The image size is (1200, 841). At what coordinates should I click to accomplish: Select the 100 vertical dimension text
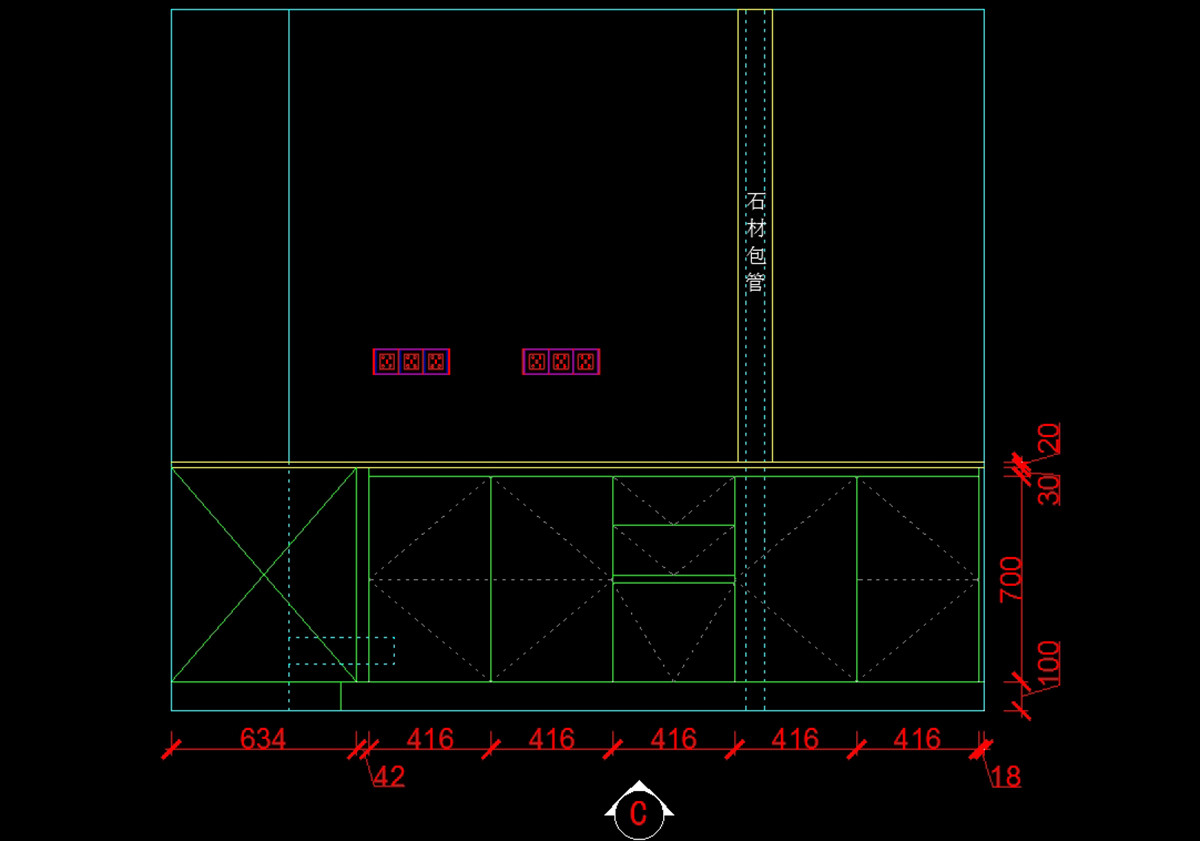coord(1048,665)
